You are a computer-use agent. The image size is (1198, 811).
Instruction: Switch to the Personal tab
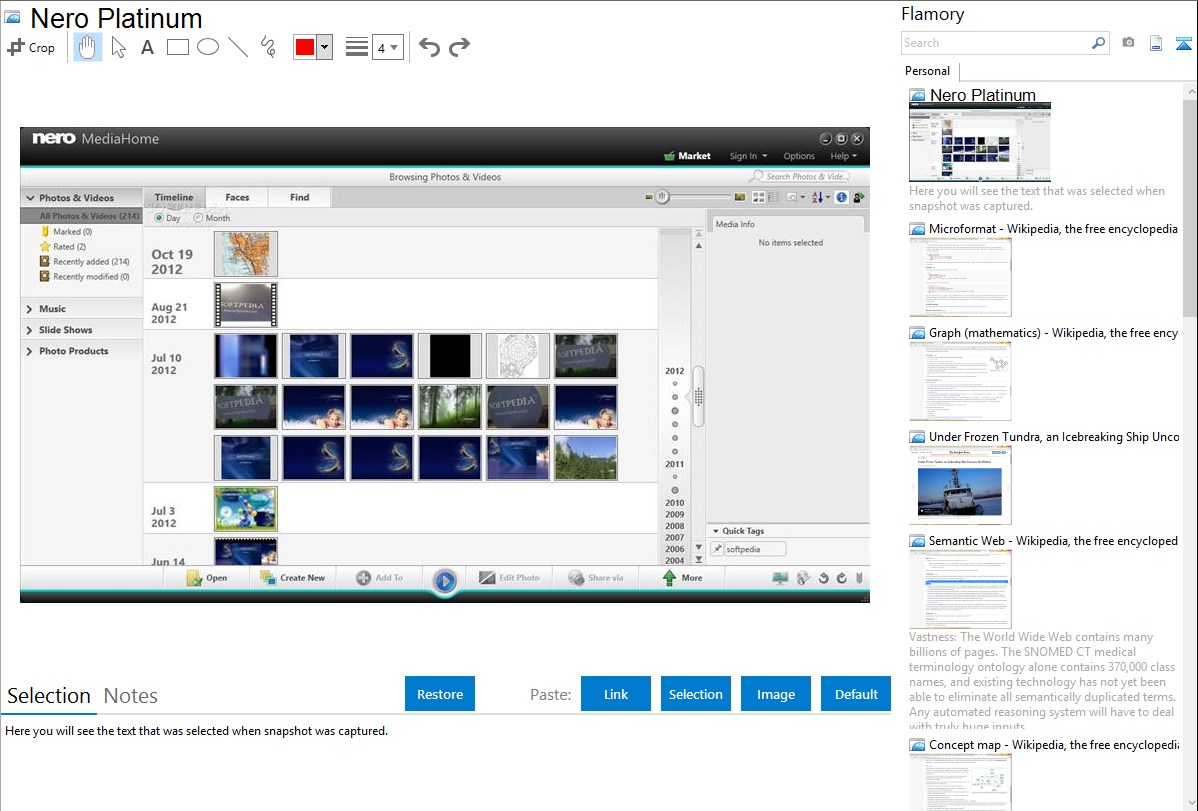pyautogui.click(x=928, y=71)
